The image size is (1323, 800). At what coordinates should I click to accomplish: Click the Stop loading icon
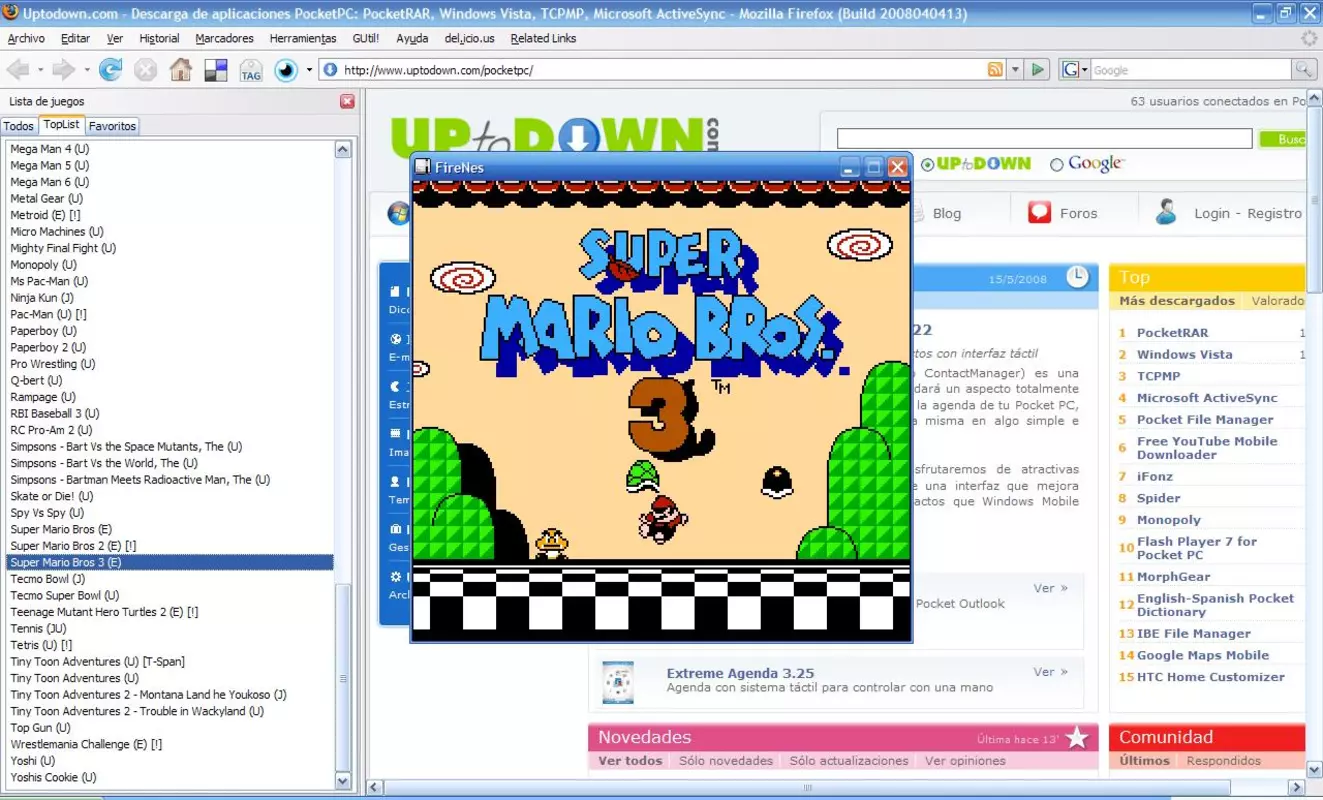pos(146,70)
